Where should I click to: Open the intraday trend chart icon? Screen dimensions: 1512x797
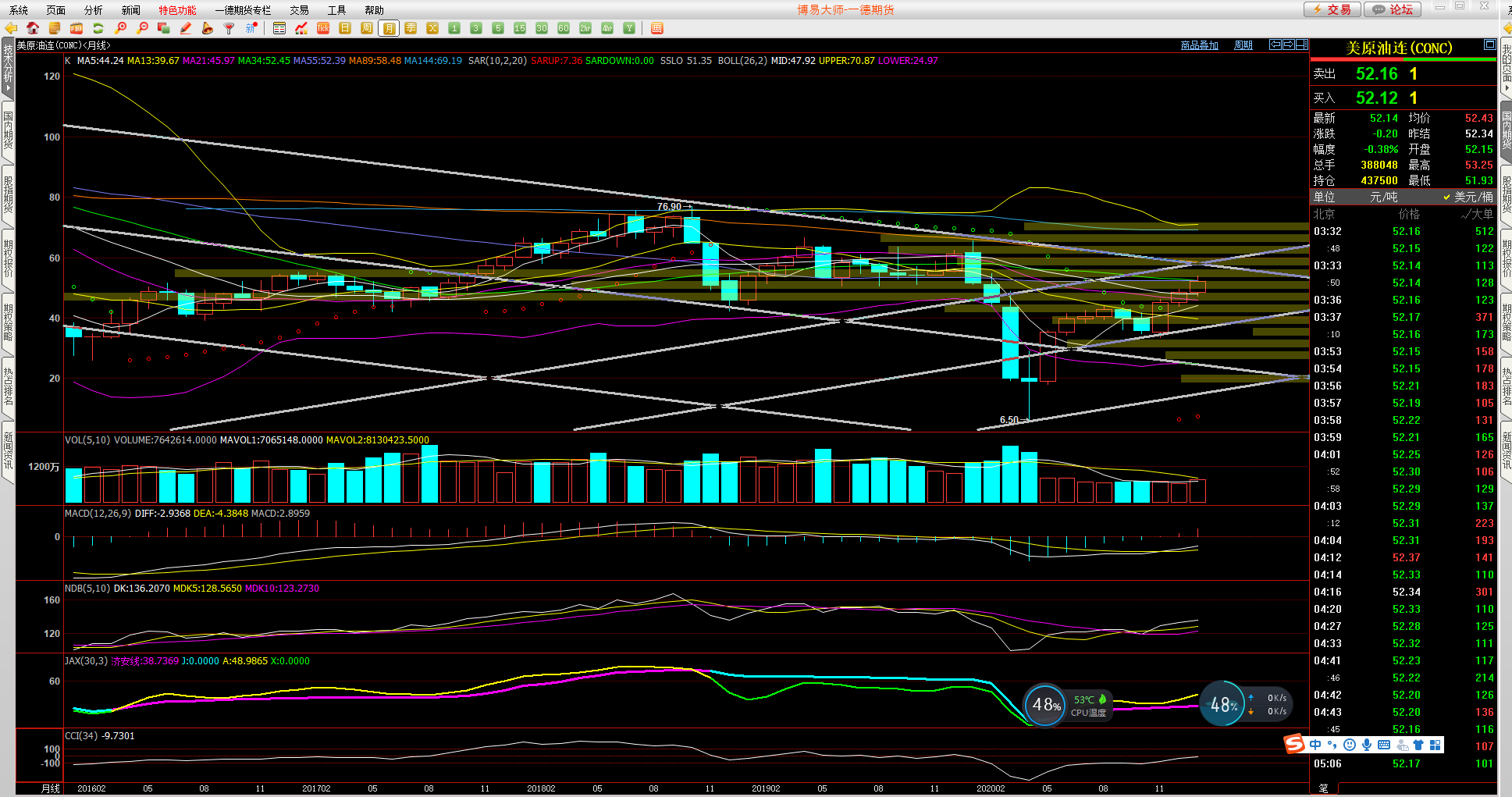tap(301, 28)
